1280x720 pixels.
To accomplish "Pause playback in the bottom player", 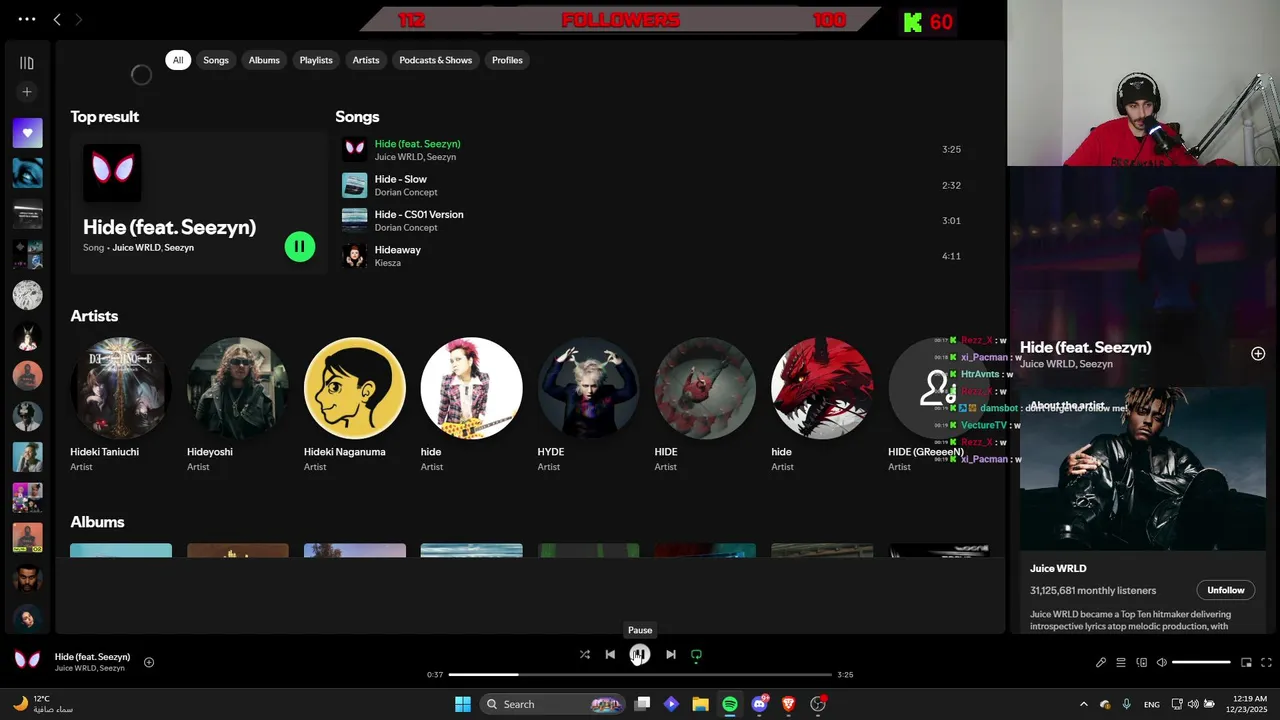I will pyautogui.click(x=640, y=654).
